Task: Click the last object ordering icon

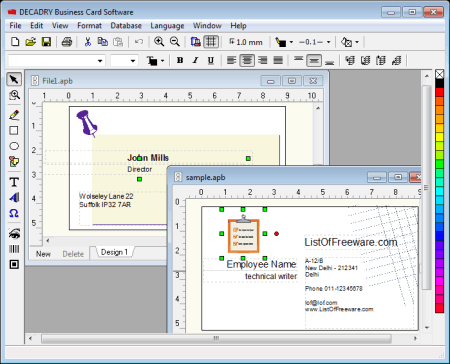Action: point(397,61)
